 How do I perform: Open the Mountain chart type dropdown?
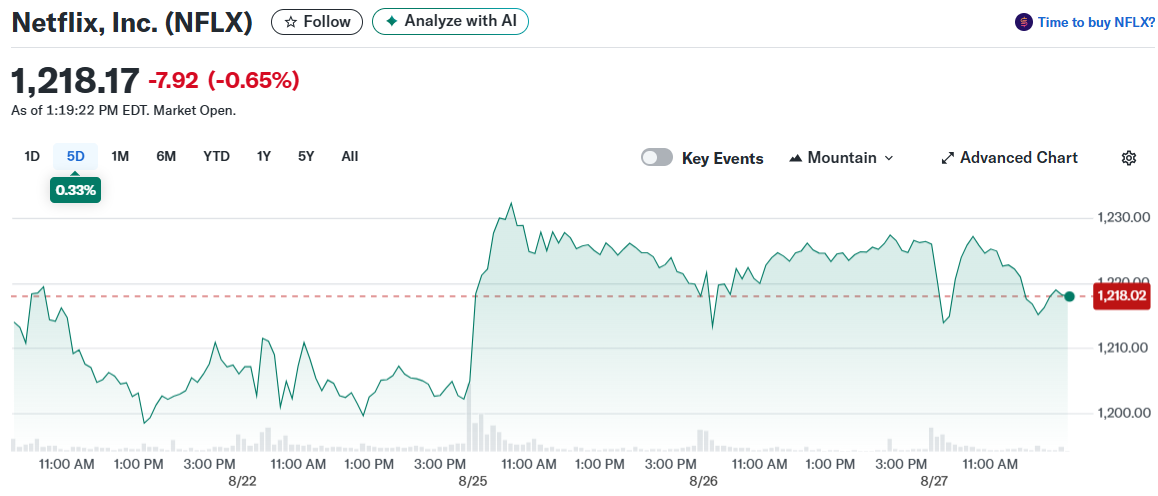click(841, 158)
